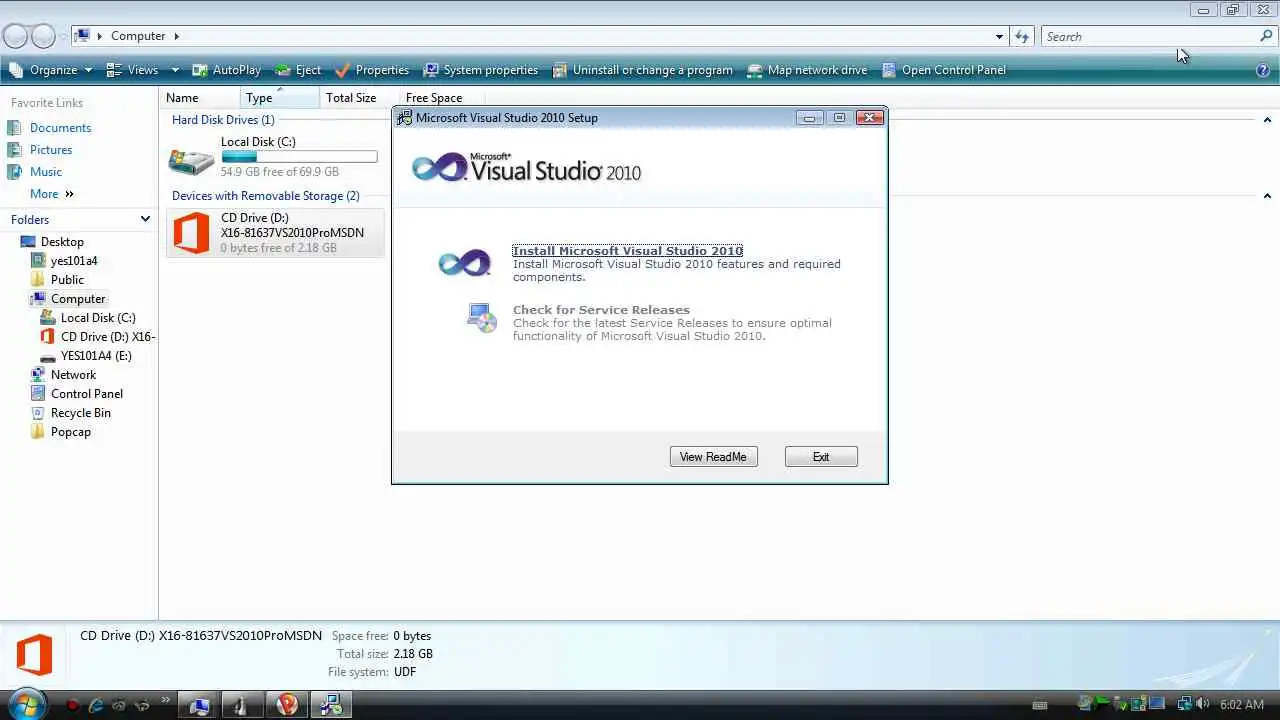Viewport: 1280px width, 720px height.
Task: Click the Explorer Back navigation button
Action: tap(15, 36)
